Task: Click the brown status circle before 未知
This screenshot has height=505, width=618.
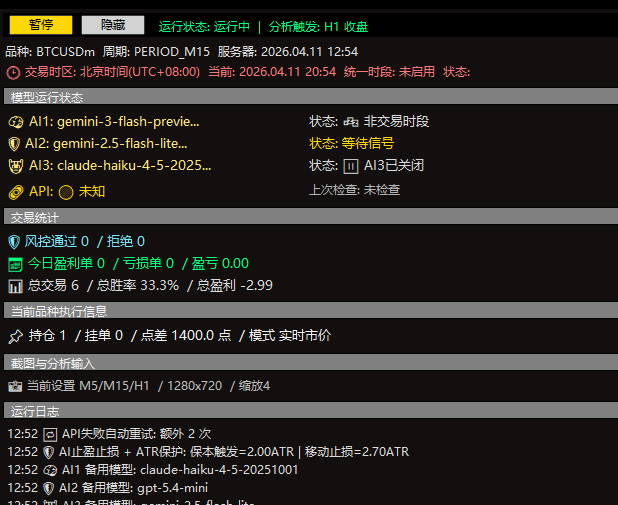Action: pos(66,192)
